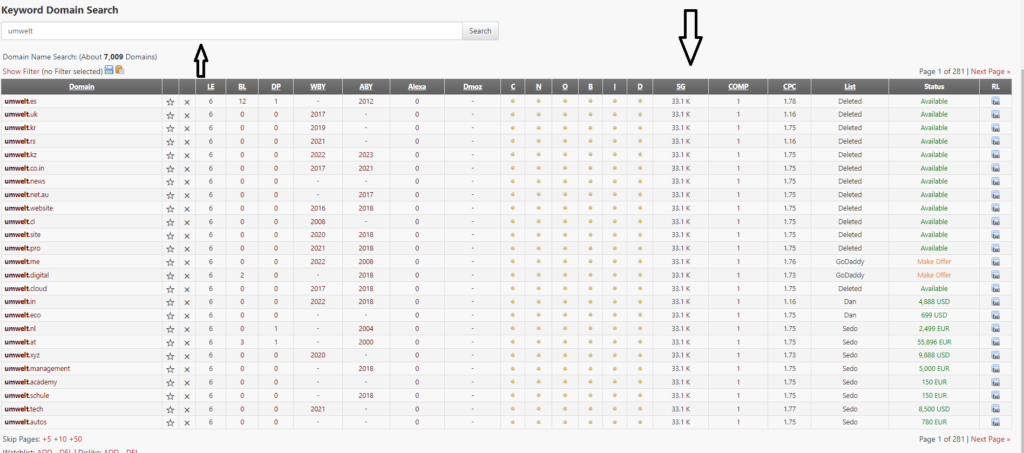Screen dimensions: 1024x453
Task: Sort table by the Domain column header
Action: 82,87
